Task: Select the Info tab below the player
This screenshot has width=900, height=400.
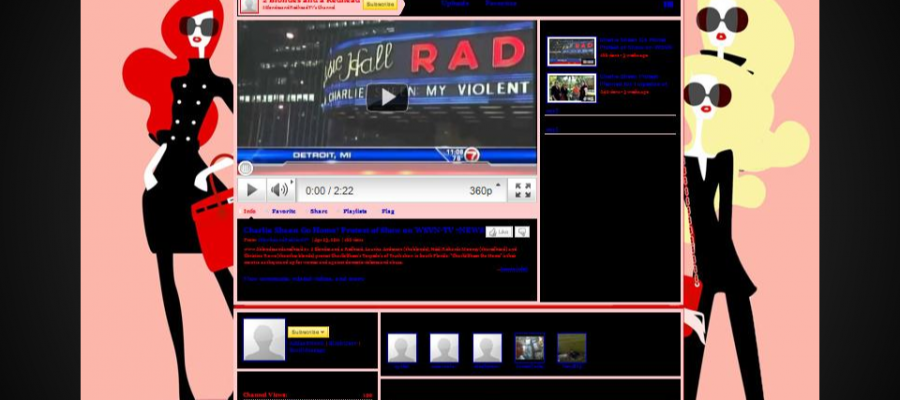Action: (x=250, y=211)
